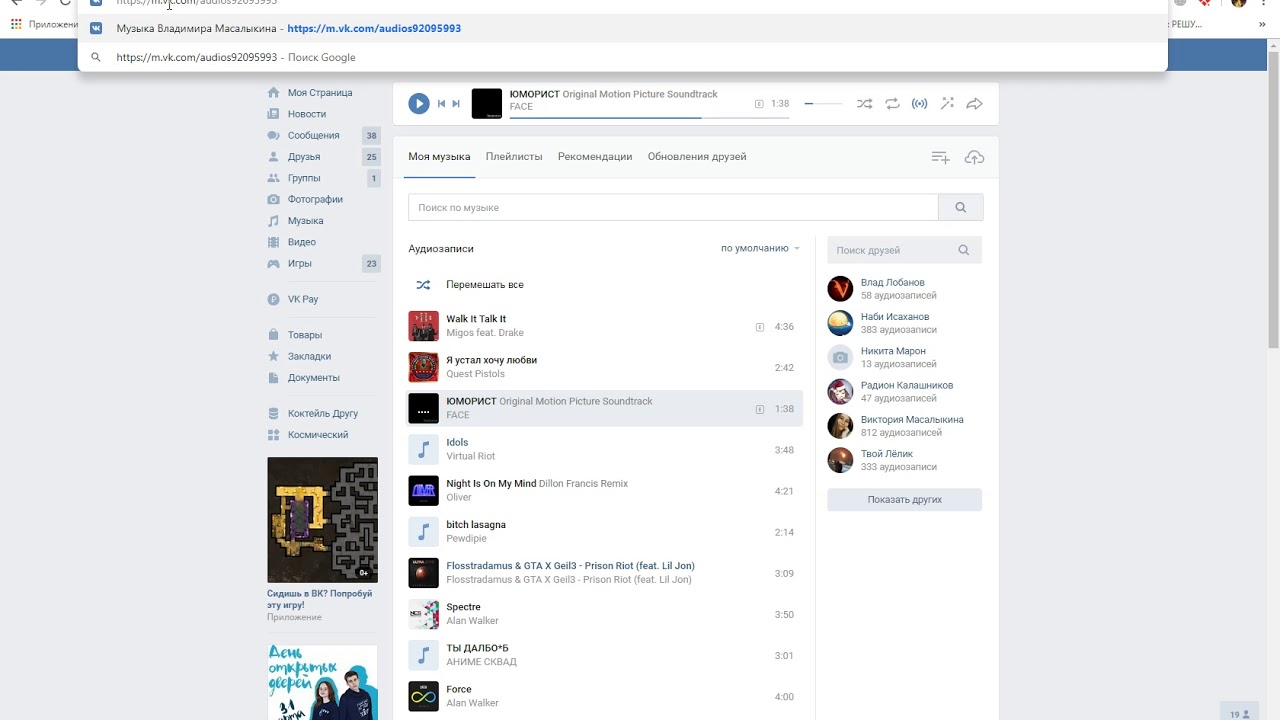Open Документы icon in sidebar
The width and height of the screenshot is (1280, 720).
pos(273,378)
